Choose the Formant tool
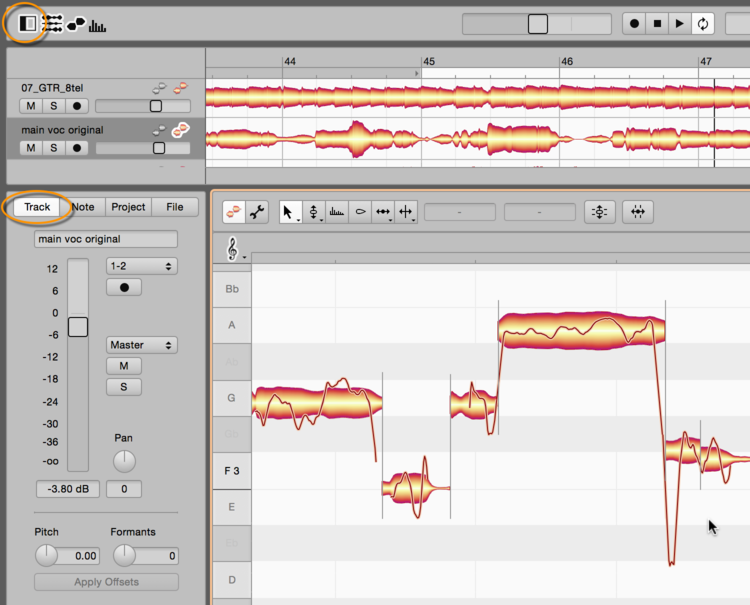 (x=337, y=212)
